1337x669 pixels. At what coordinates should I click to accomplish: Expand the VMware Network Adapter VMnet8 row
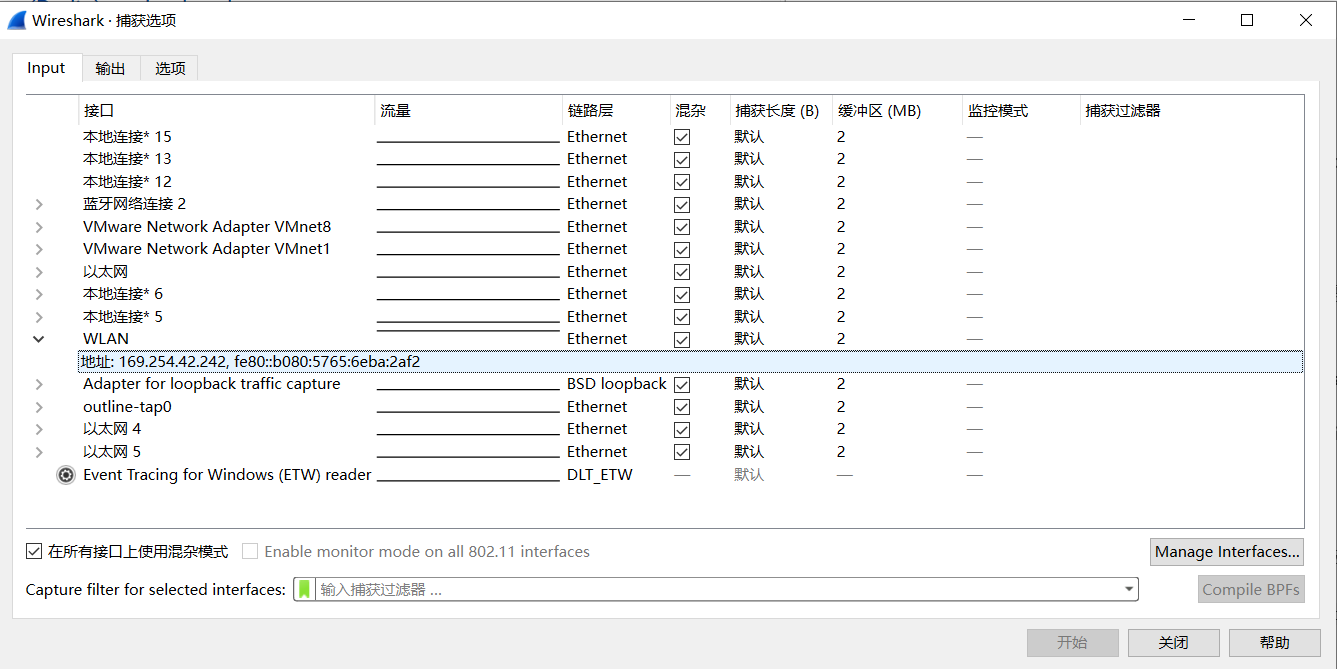tap(39, 227)
